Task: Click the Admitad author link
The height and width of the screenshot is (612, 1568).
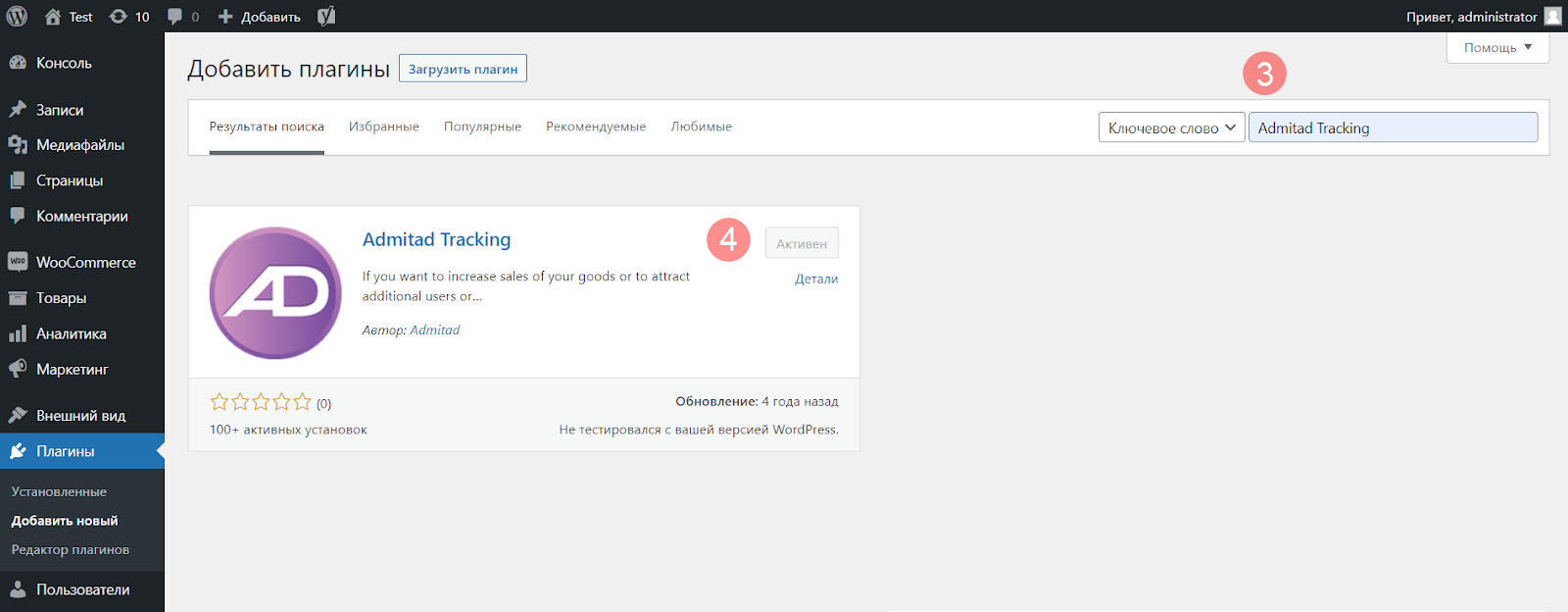Action: tap(434, 330)
